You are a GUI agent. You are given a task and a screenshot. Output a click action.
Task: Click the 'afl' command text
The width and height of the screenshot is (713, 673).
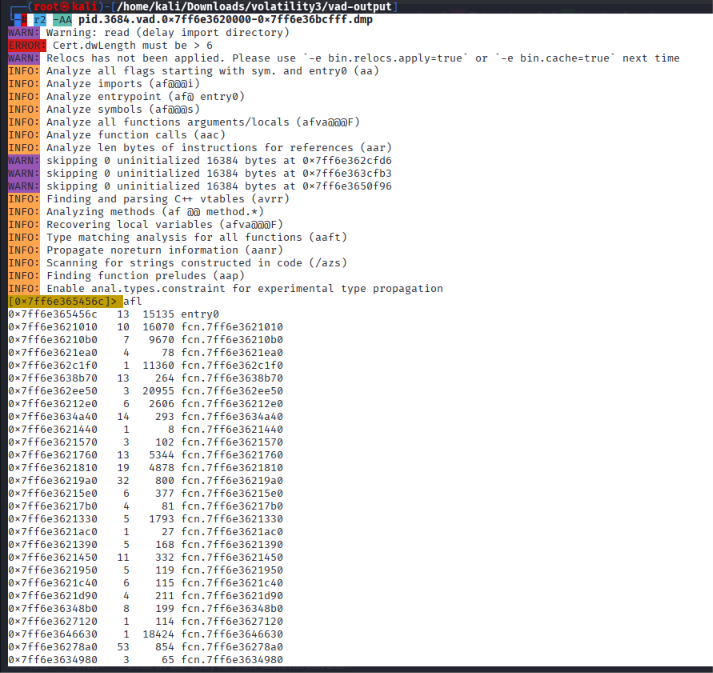click(132, 301)
